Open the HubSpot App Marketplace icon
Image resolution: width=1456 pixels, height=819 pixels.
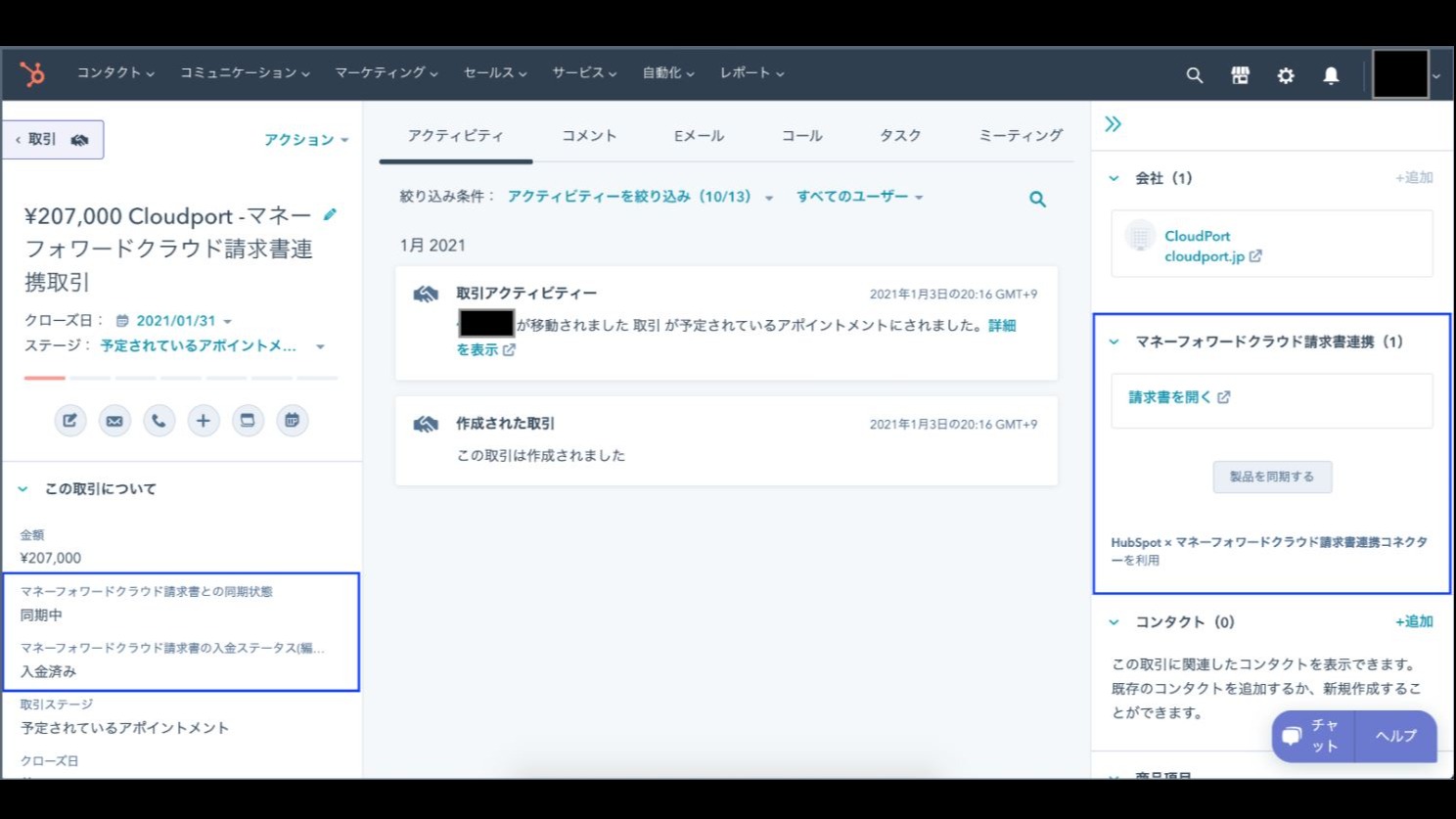(1240, 74)
